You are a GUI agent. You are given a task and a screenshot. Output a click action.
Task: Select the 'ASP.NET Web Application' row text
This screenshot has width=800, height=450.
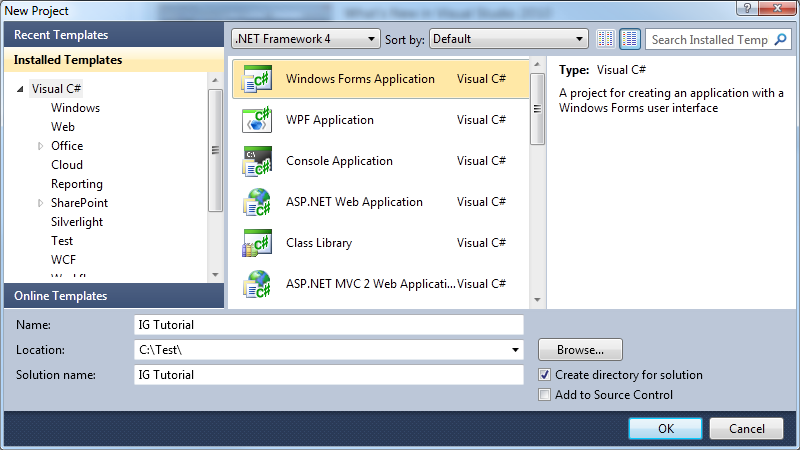(354, 202)
